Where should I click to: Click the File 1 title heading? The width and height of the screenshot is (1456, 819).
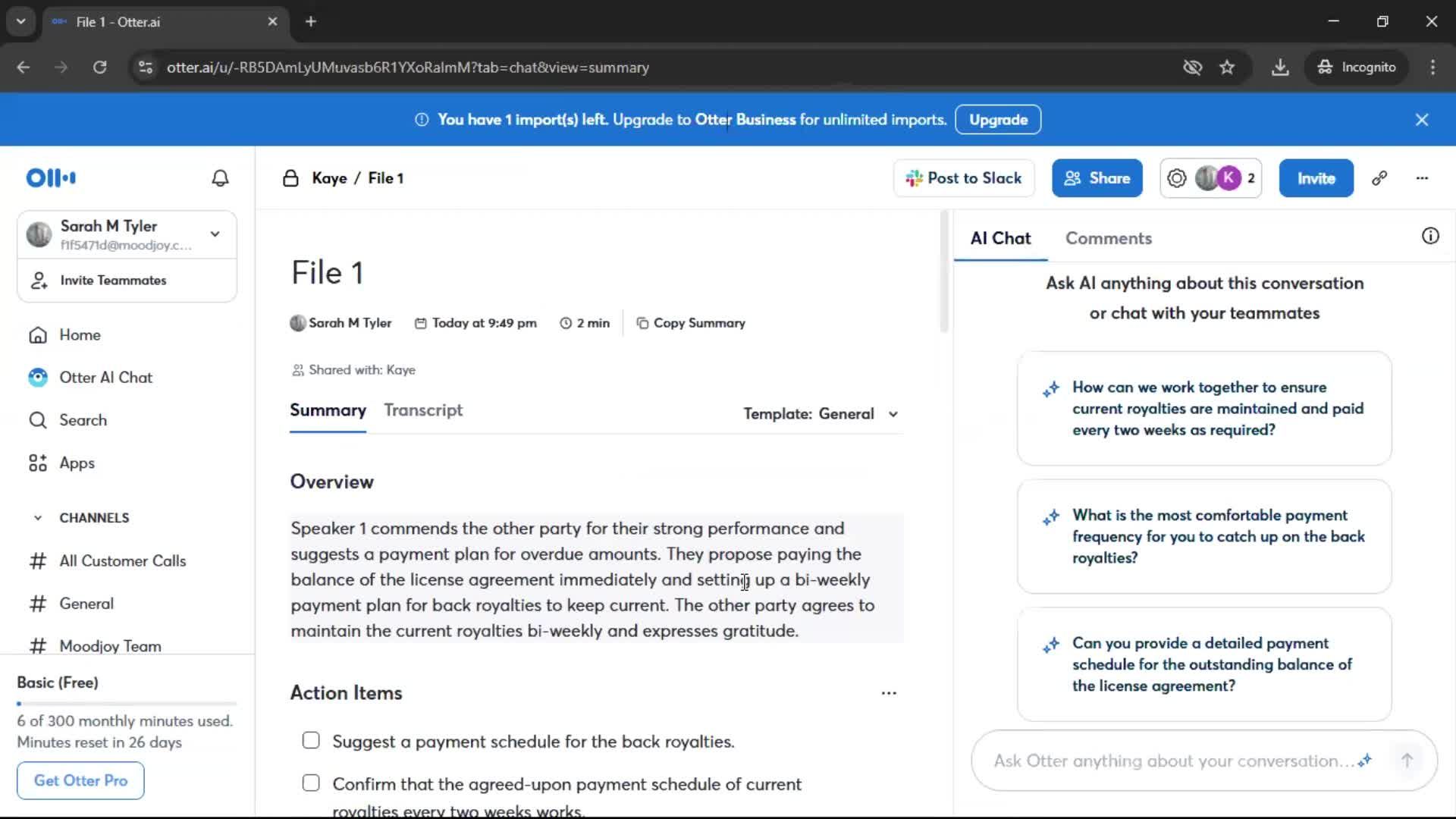pos(327,272)
